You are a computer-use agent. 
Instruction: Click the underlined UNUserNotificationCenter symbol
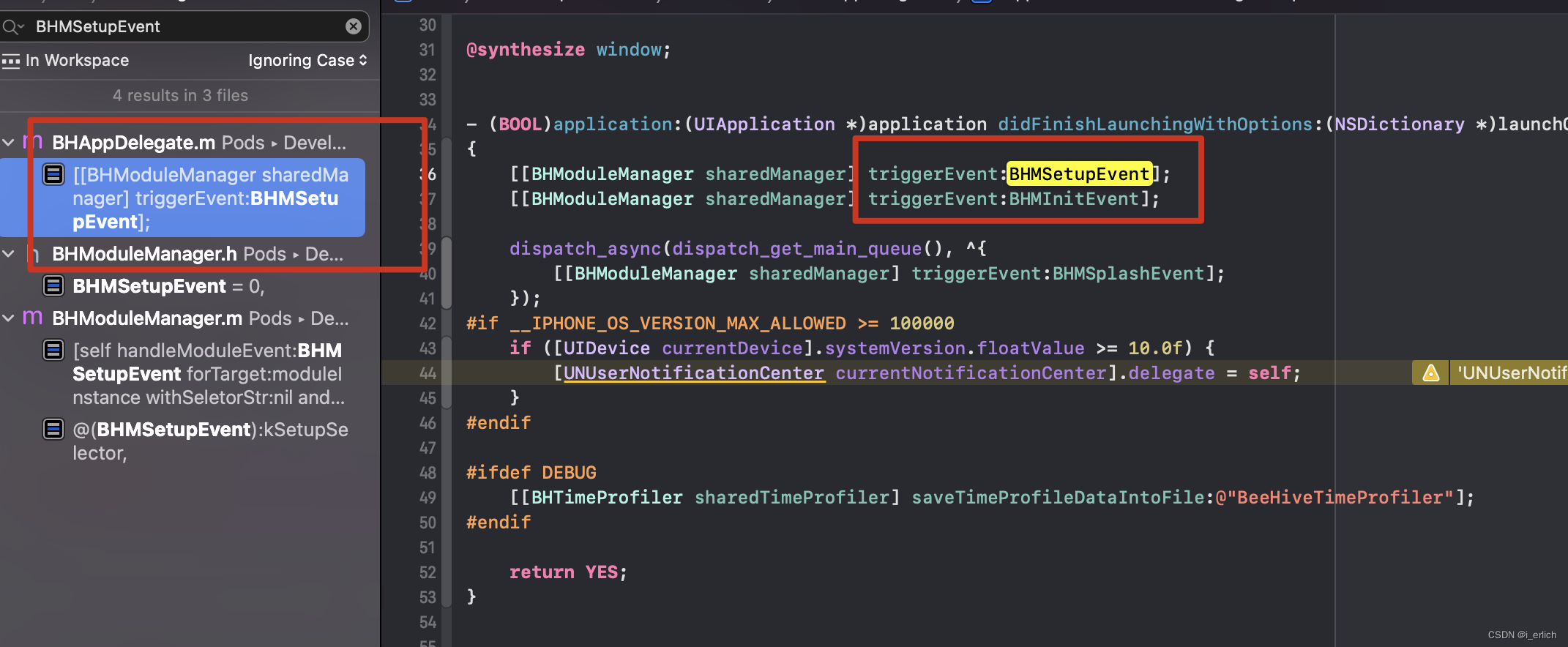pos(694,373)
